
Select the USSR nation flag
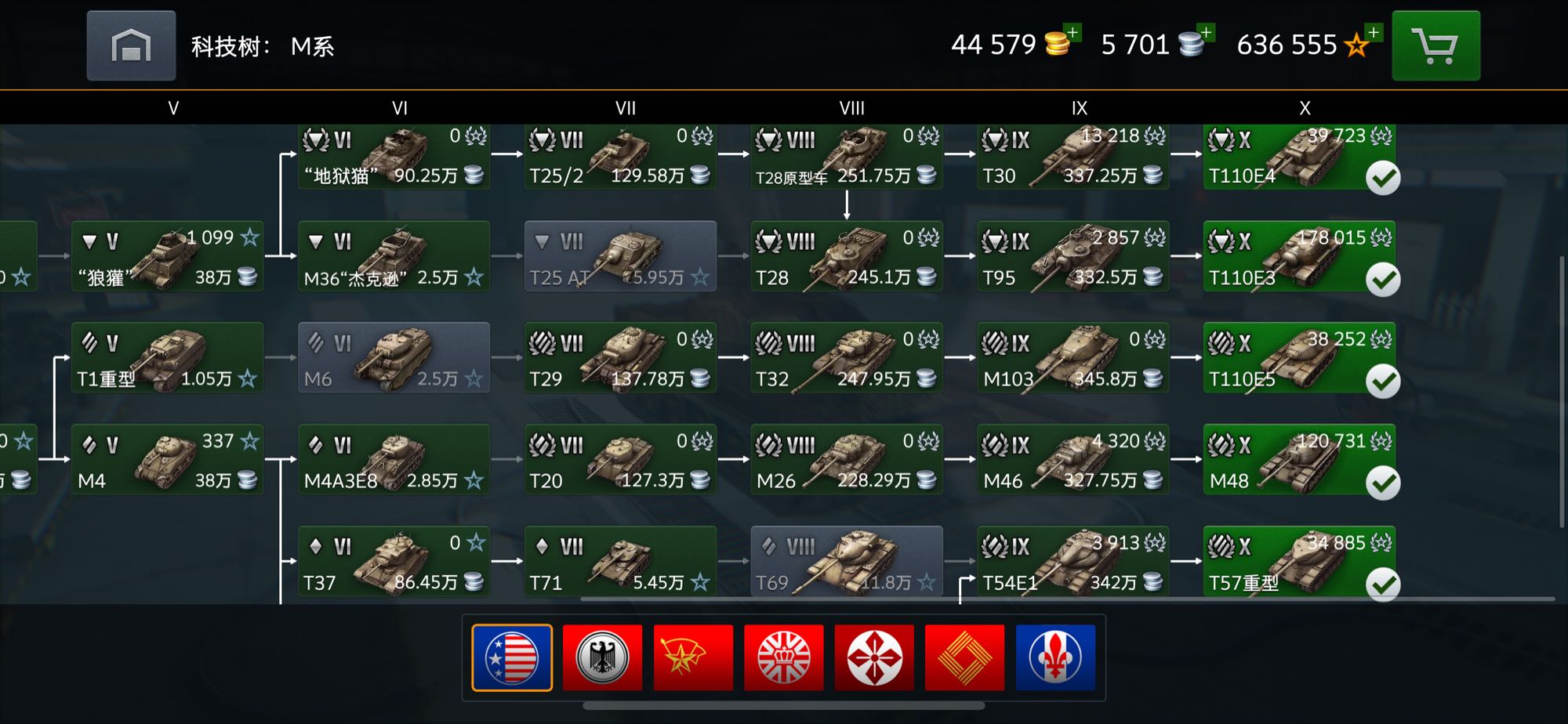click(693, 657)
